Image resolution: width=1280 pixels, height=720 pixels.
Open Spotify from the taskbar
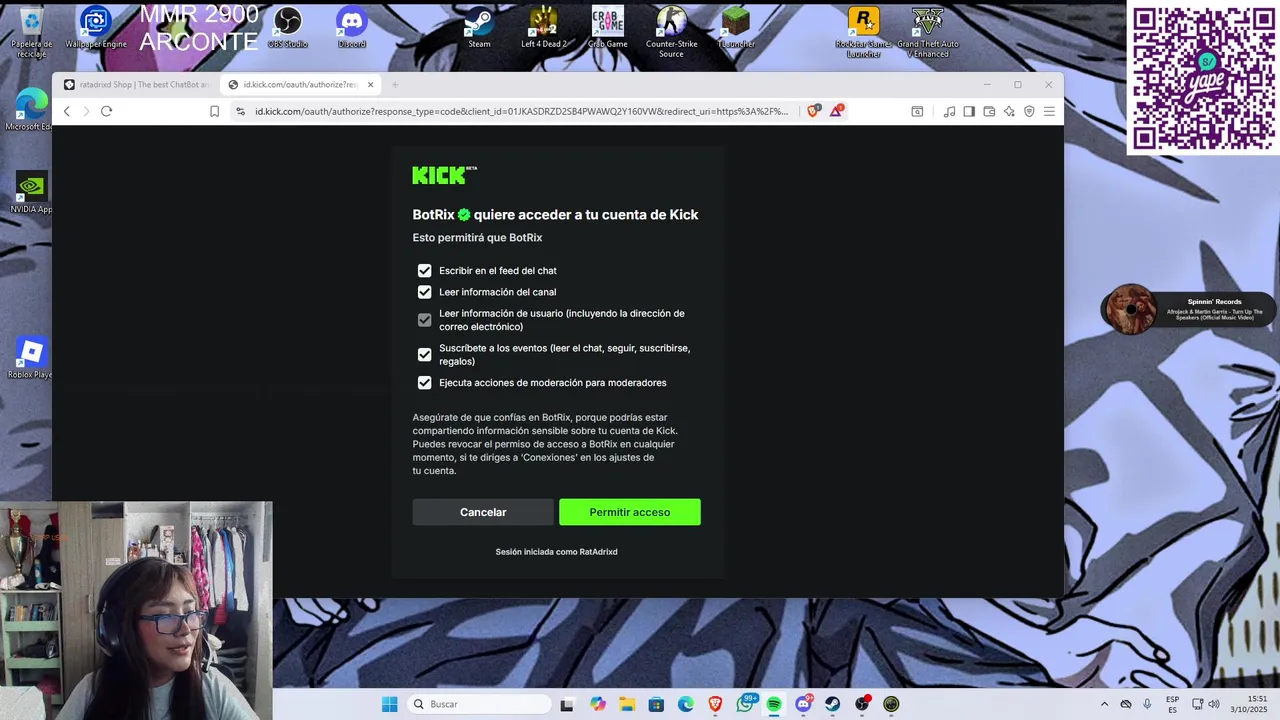coord(774,704)
